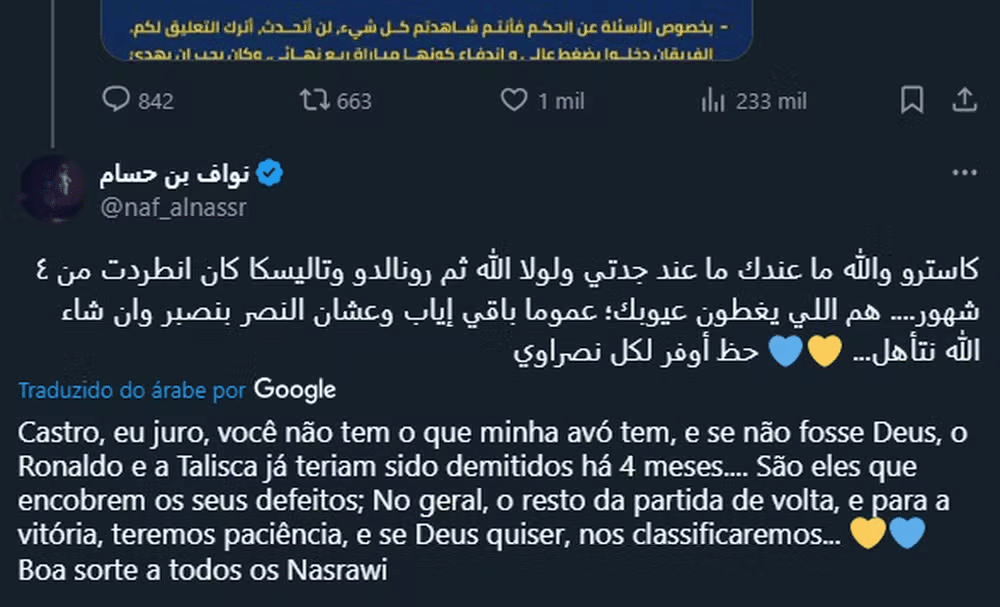Click the 842 replies count
Viewport: 1000px width, 607px height.
tap(156, 101)
